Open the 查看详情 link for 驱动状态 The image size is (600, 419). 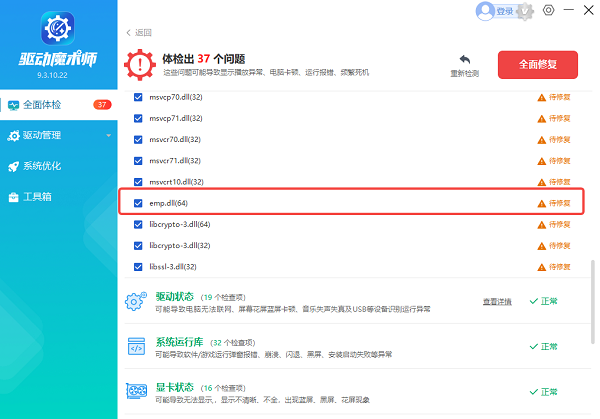click(x=497, y=302)
